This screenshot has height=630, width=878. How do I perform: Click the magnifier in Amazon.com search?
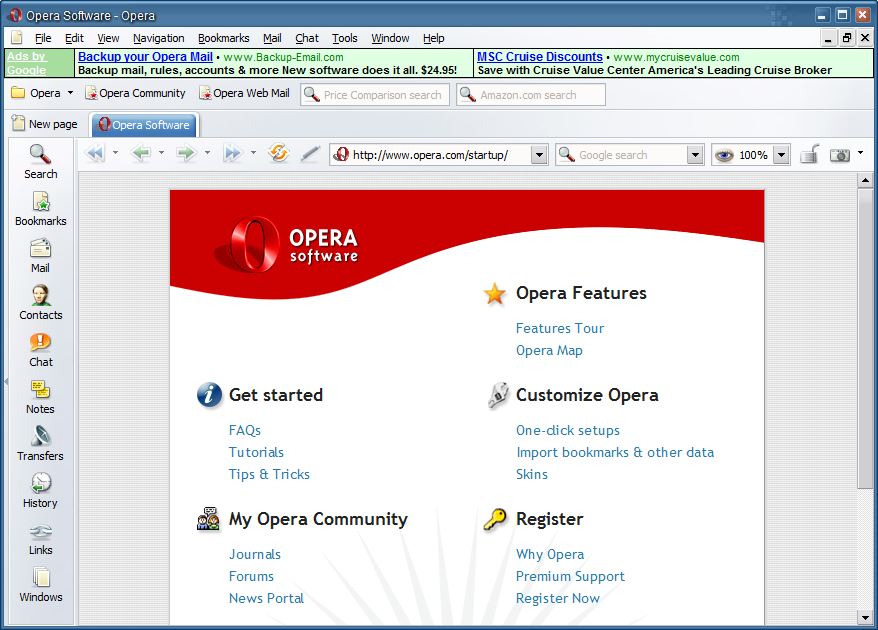(x=468, y=95)
